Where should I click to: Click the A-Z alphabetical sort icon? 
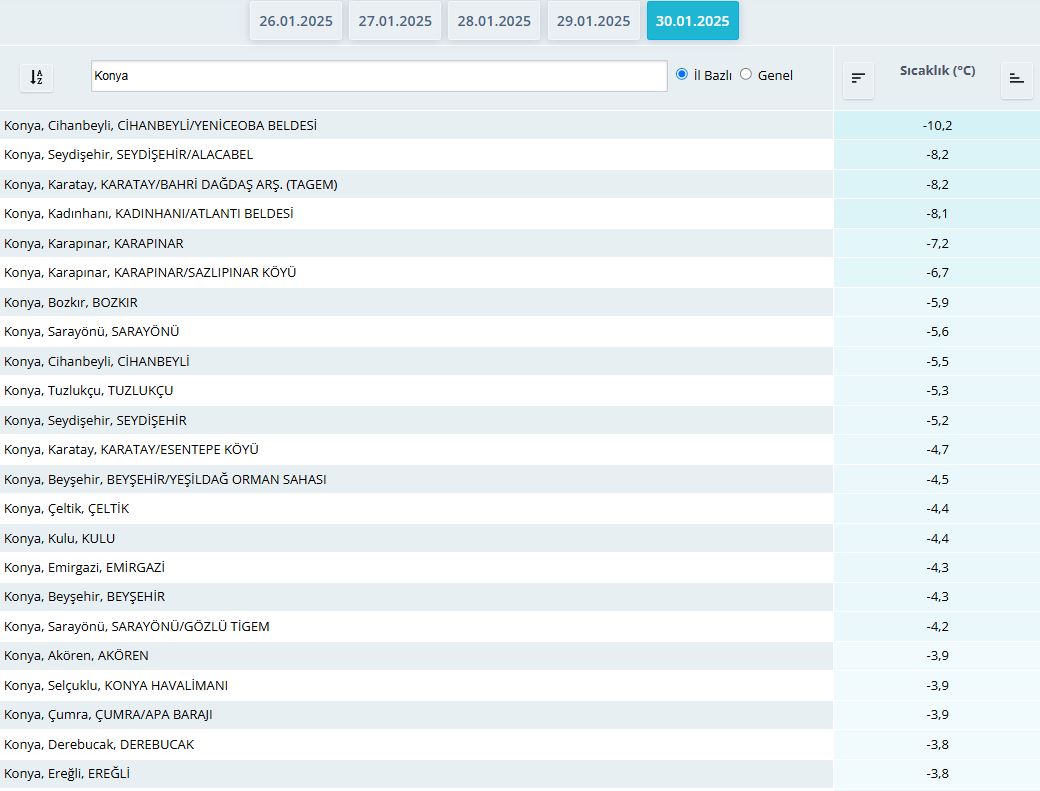click(x=37, y=77)
